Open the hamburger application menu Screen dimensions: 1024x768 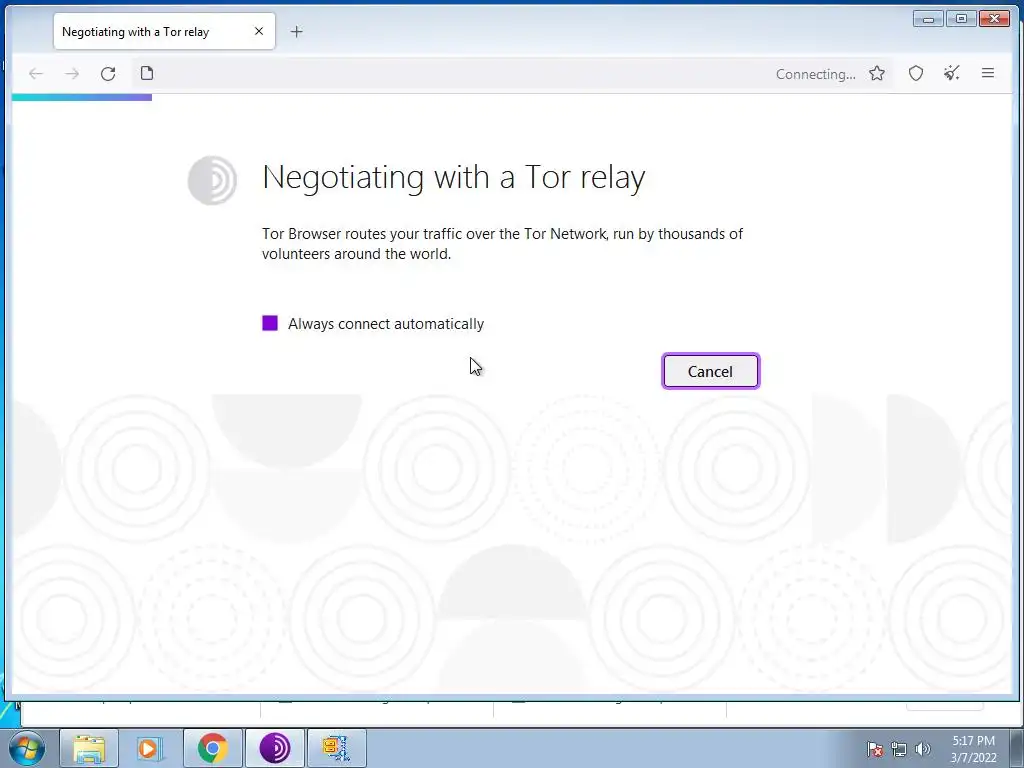click(x=987, y=73)
